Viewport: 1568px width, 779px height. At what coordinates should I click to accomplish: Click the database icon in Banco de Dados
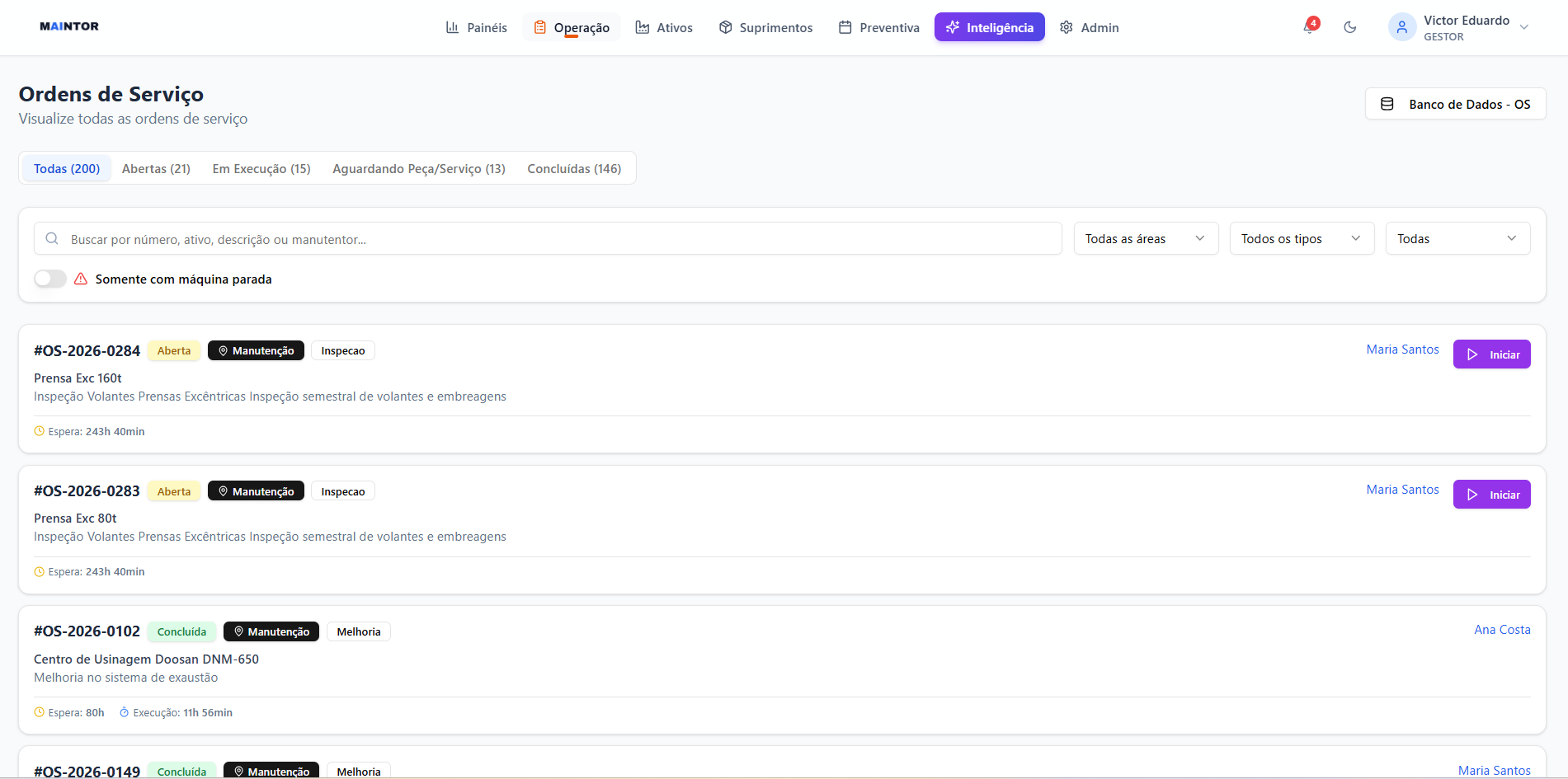pos(1387,104)
